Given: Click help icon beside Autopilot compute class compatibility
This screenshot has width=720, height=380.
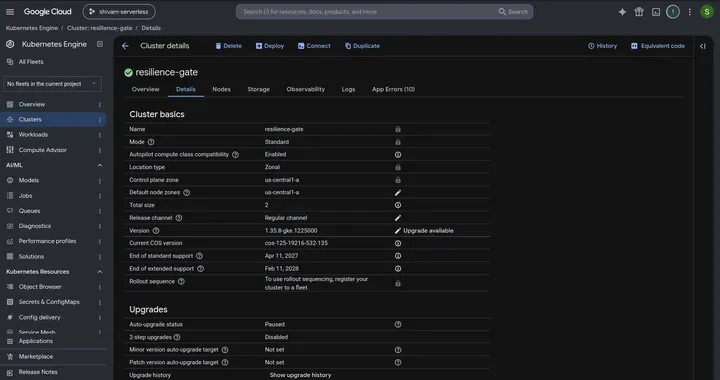Looking at the screenshot, I should (x=235, y=155).
